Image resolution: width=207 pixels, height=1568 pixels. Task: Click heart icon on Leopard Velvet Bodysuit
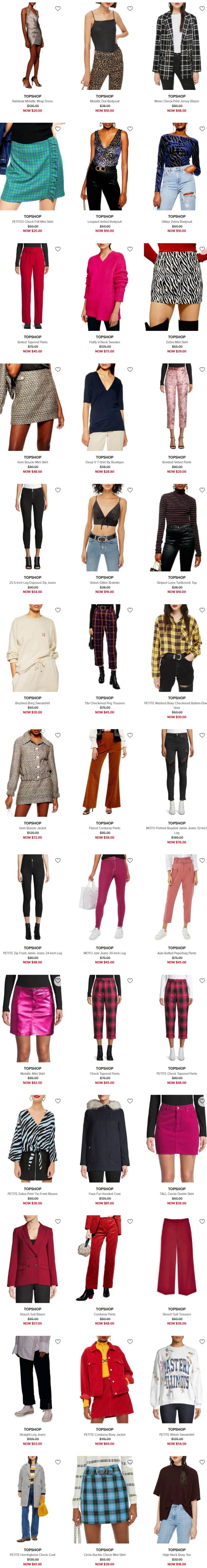coord(130,128)
